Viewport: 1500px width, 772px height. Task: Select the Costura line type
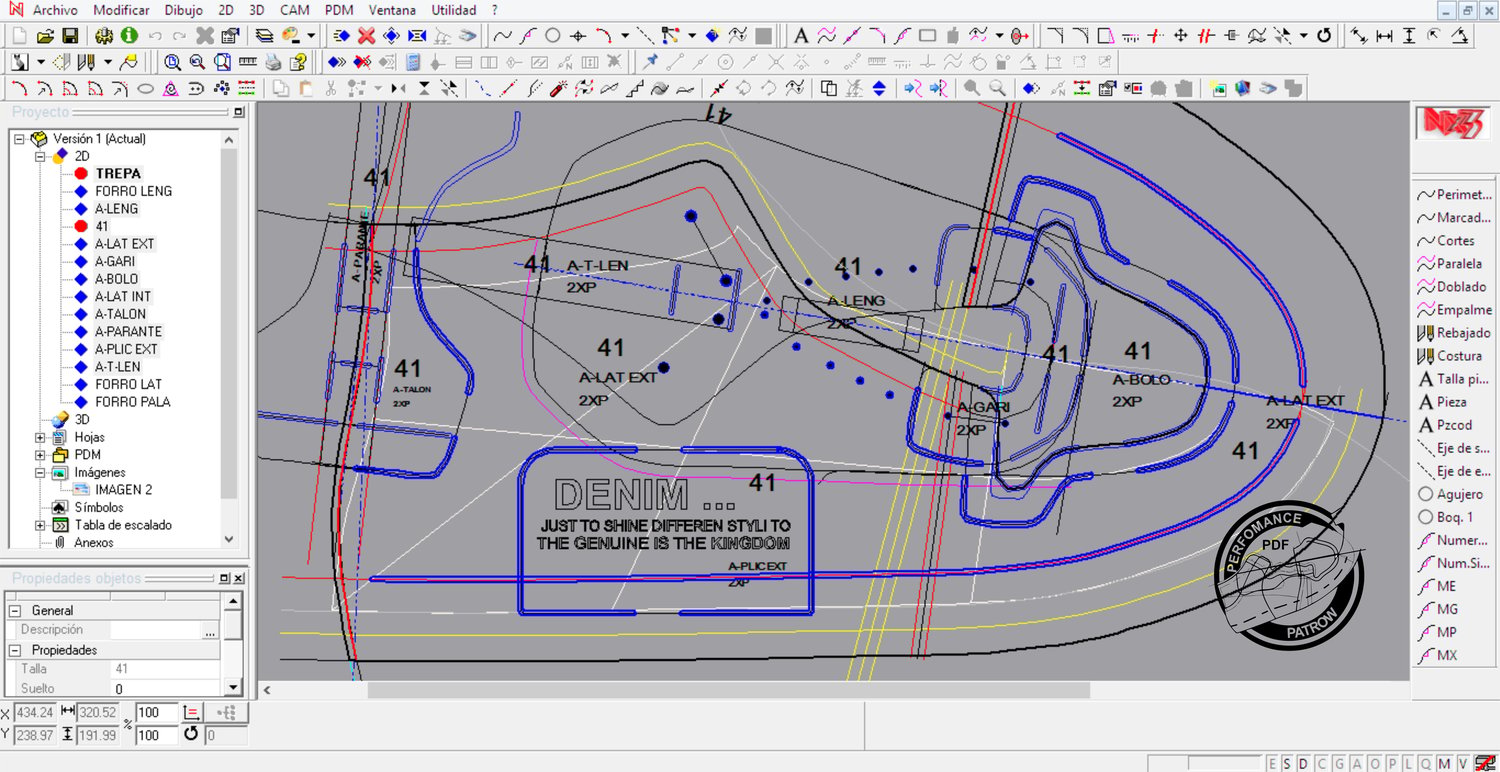click(1450, 356)
